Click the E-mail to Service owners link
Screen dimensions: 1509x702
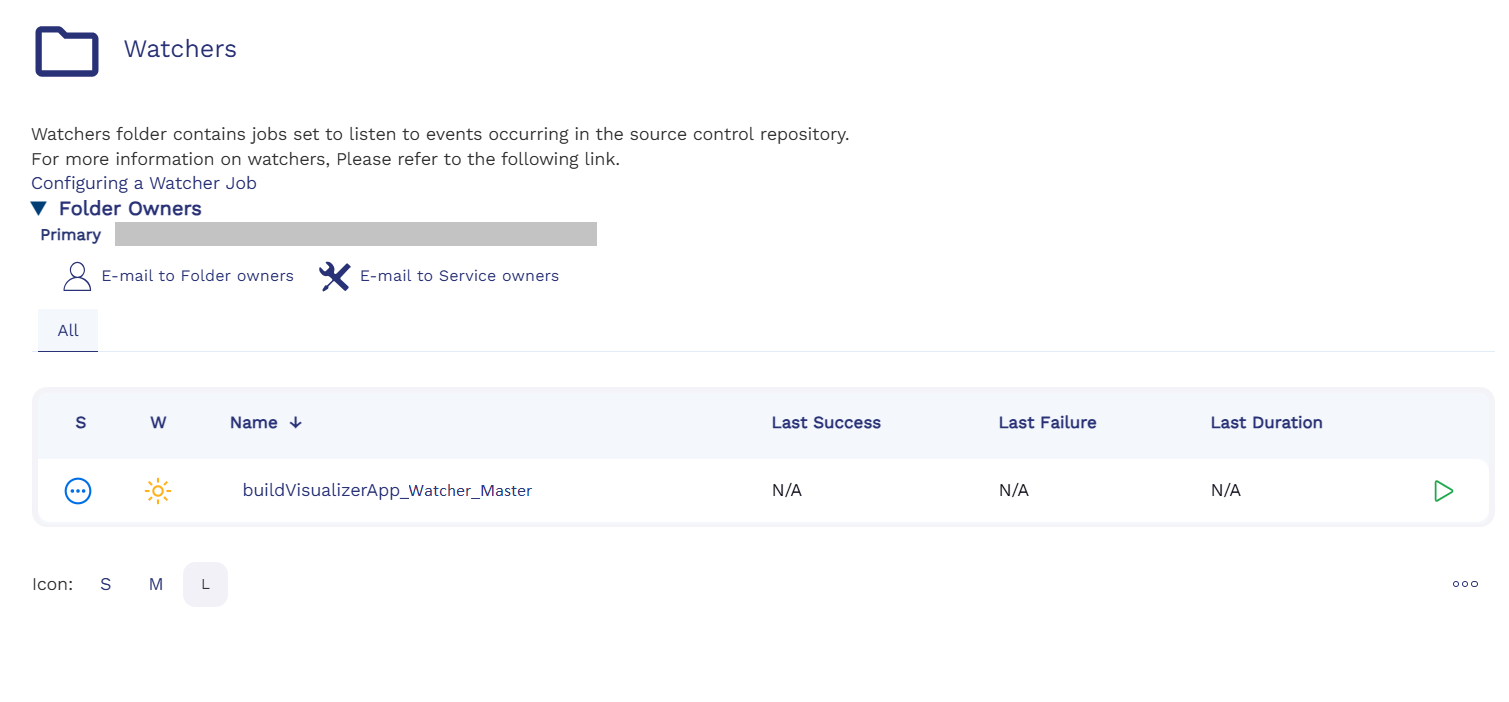pyautogui.click(x=459, y=276)
